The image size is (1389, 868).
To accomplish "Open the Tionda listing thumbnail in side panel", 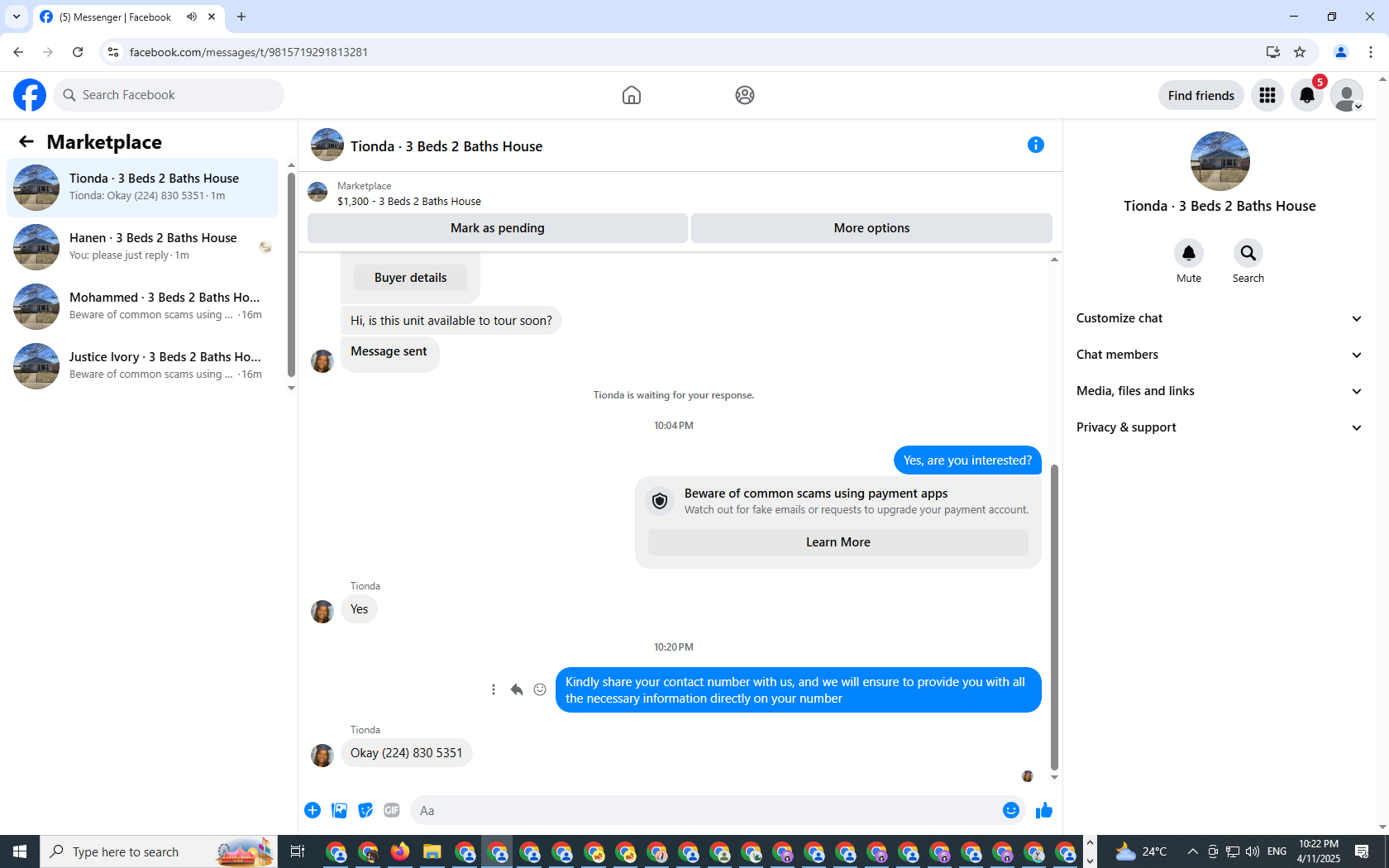I will (x=1220, y=161).
